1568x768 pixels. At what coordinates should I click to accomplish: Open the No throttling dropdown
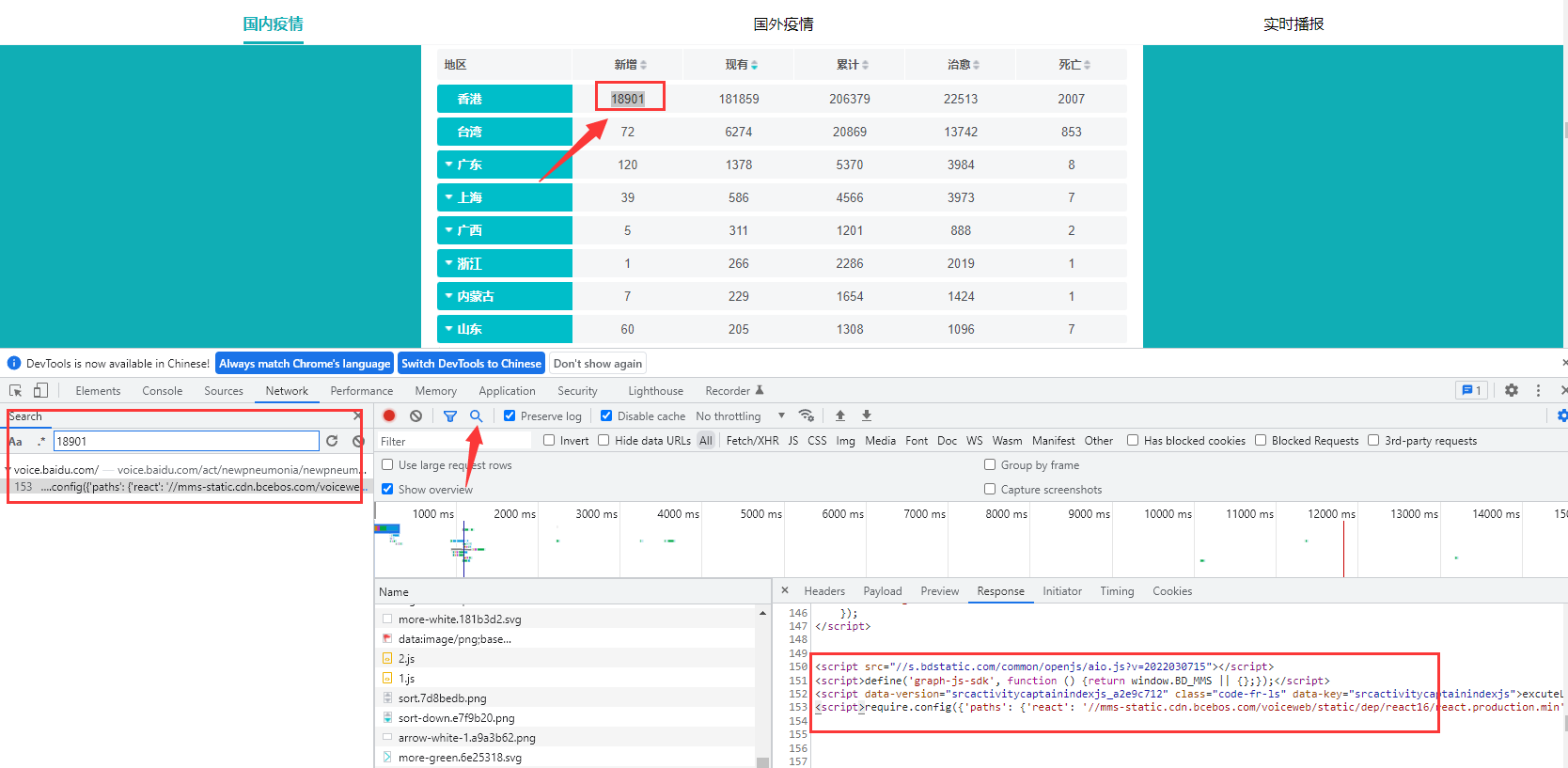point(740,415)
